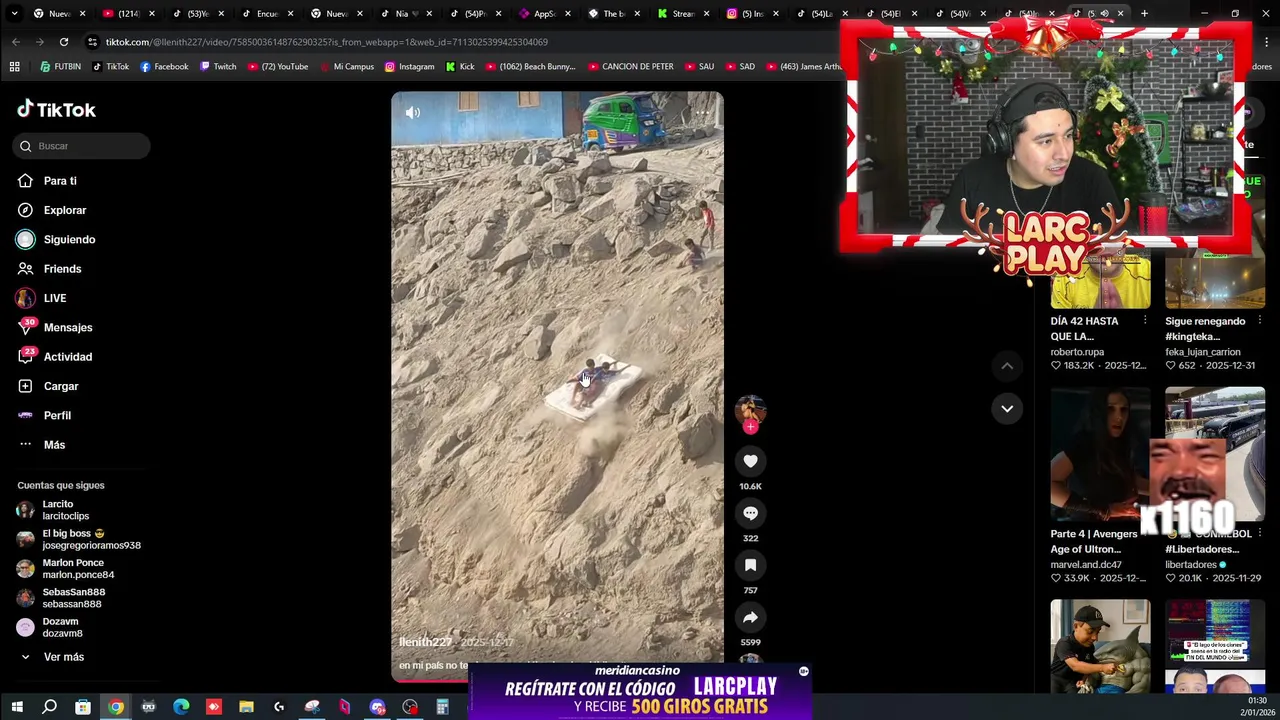Image resolution: width=1280 pixels, height=720 pixels.
Task: Open File Explorer from taskbar
Action: pyautogui.click(x=246, y=707)
